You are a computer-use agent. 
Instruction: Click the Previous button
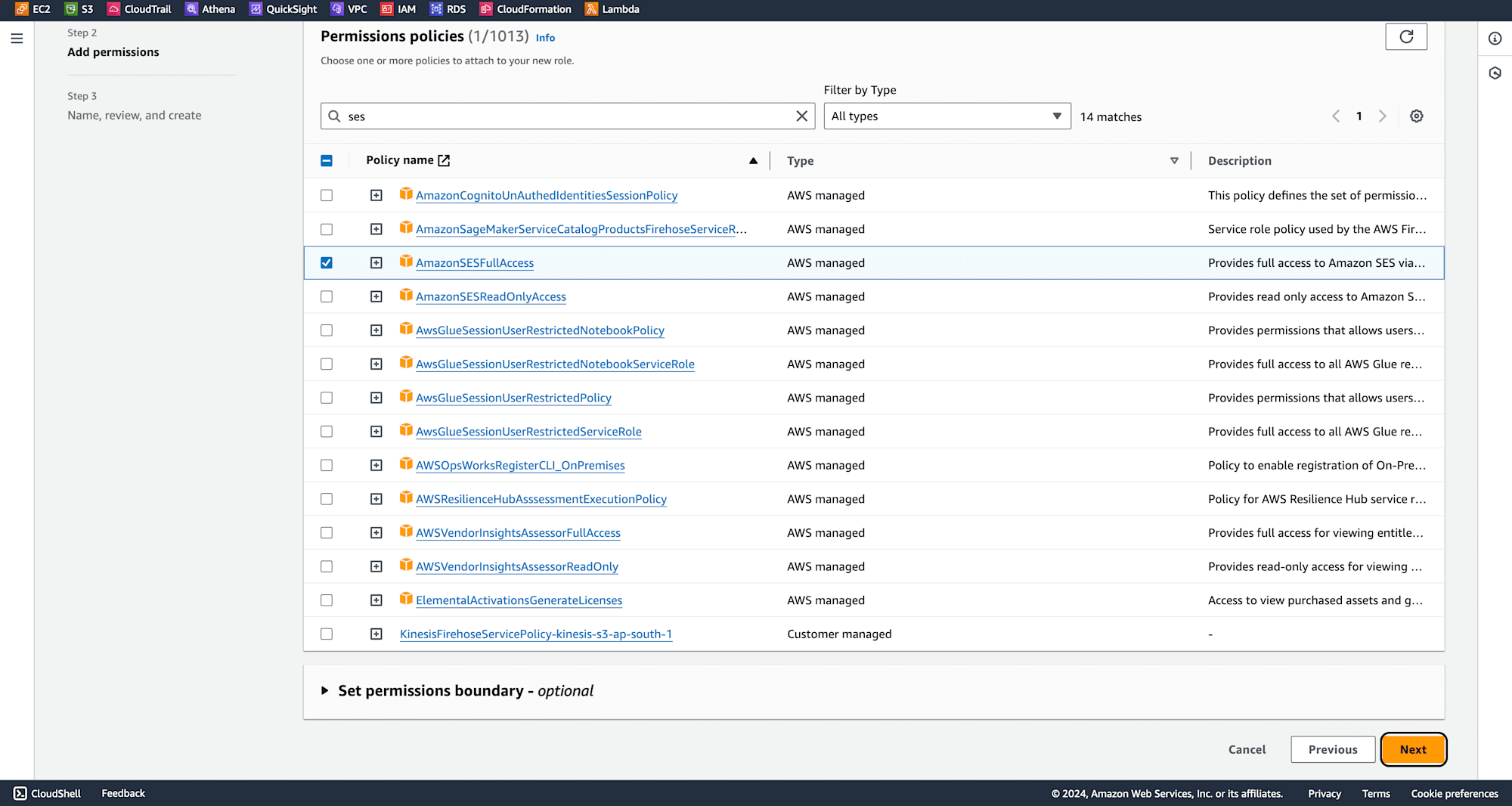1333,749
